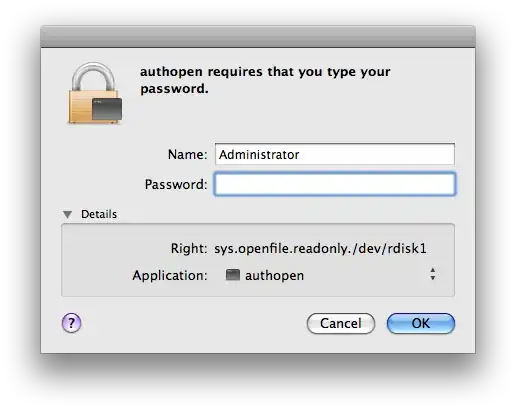The image size is (516, 409).
Task: Dismiss the dialog with Cancel
Action: (341, 323)
